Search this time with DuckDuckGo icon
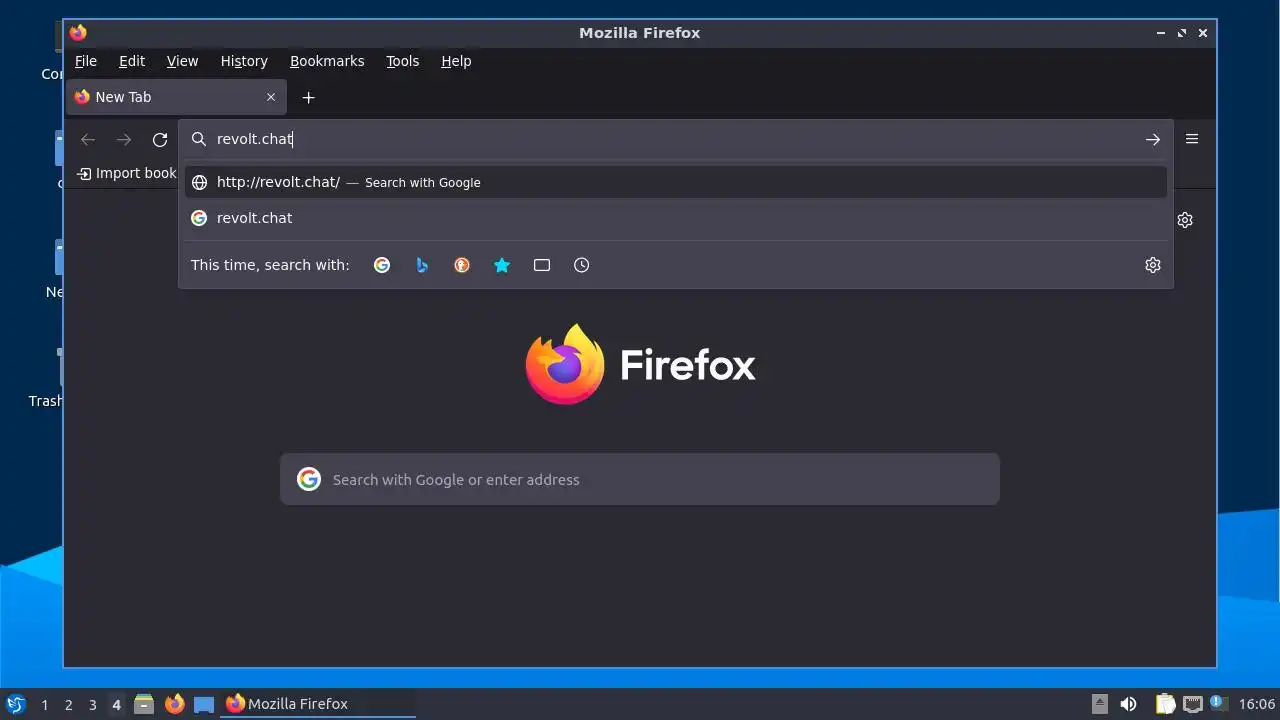 [462, 265]
